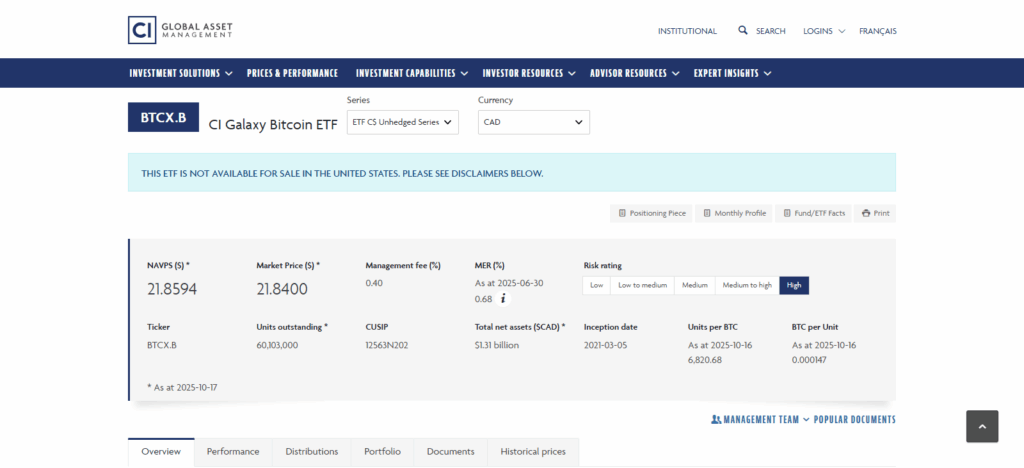1024x468 pixels.
Task: Switch to the Documents tab
Action: click(451, 452)
